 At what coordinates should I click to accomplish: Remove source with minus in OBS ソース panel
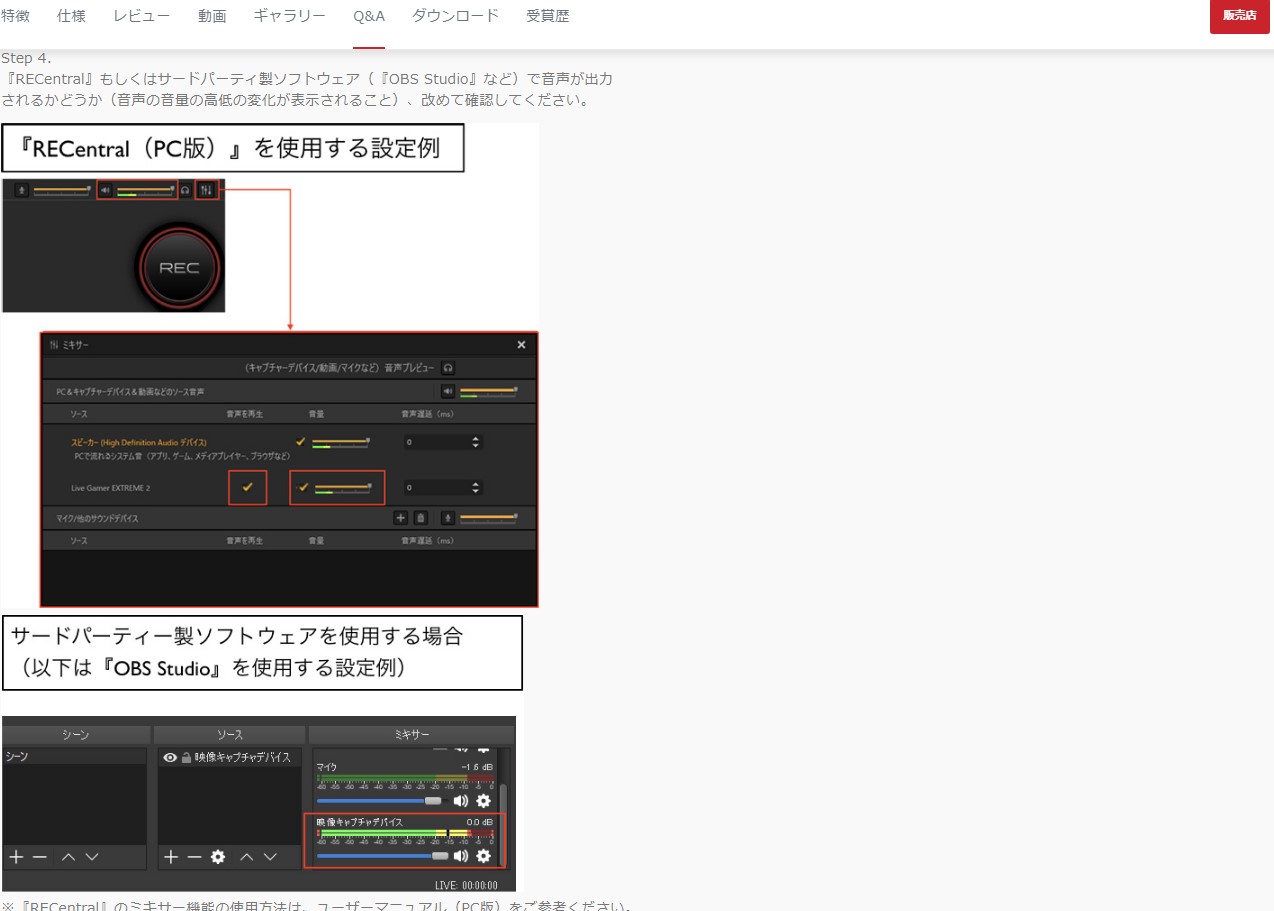(x=194, y=857)
